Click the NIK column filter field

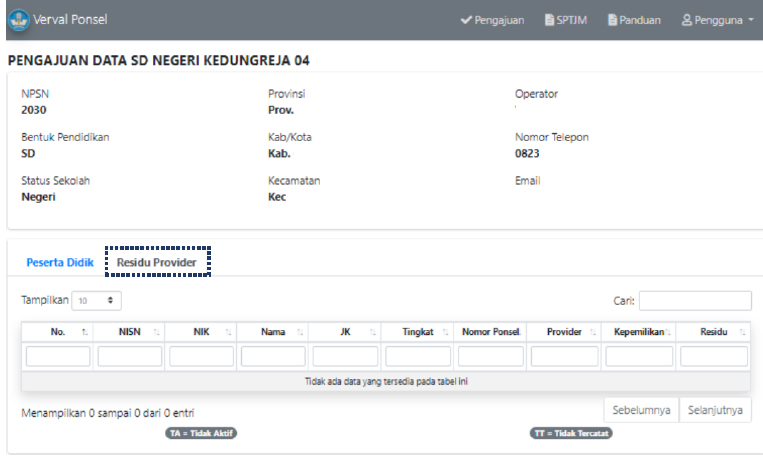coord(201,356)
